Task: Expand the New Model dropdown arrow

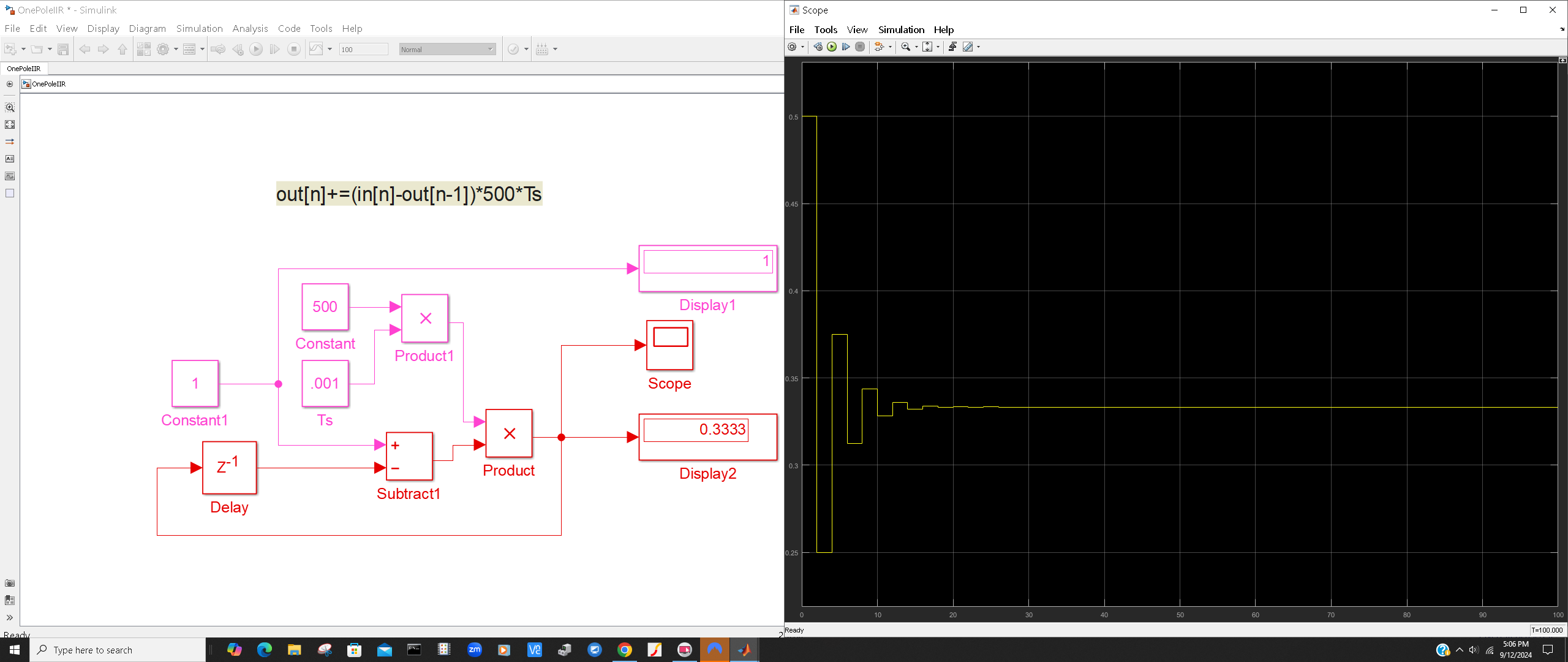Action: pyautogui.click(x=23, y=49)
